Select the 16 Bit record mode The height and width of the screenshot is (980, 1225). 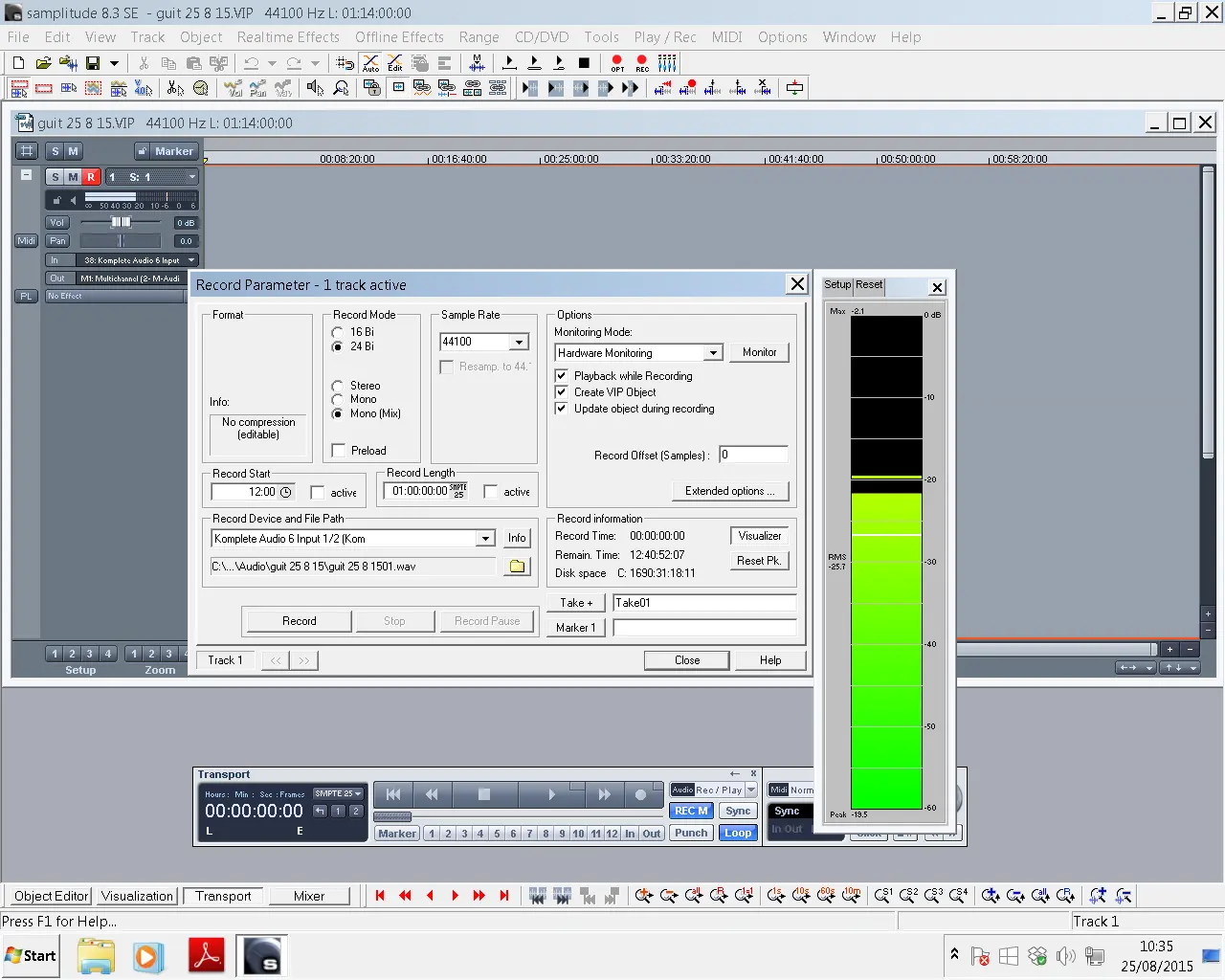tap(337, 332)
